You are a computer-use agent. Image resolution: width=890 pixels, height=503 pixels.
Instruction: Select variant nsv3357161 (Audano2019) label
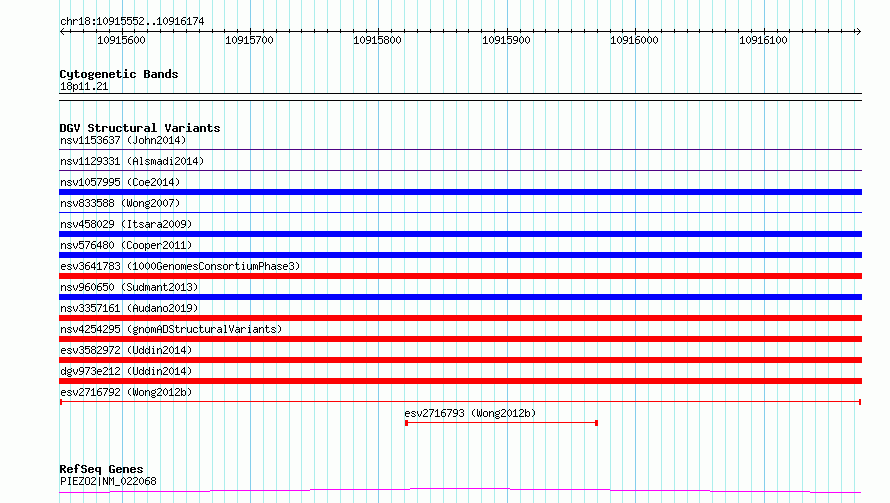pos(129,308)
